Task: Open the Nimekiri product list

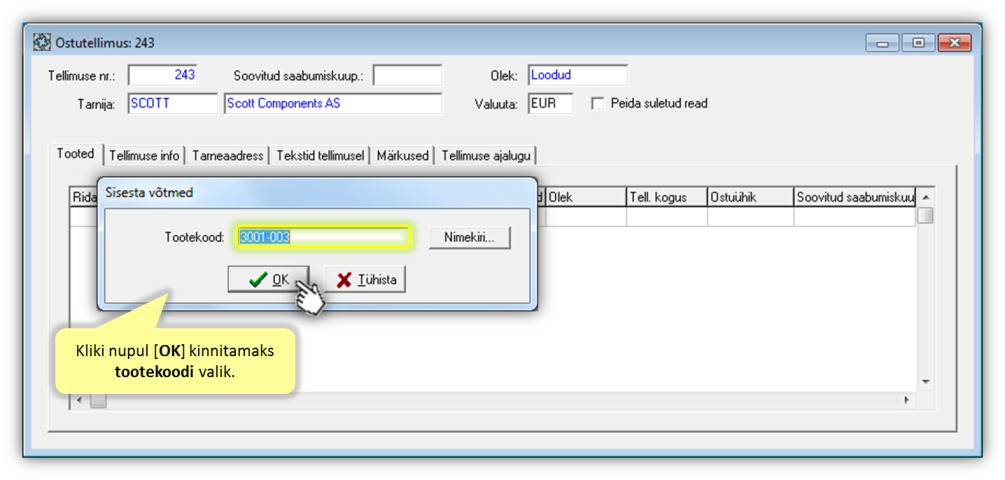Action: tap(469, 237)
